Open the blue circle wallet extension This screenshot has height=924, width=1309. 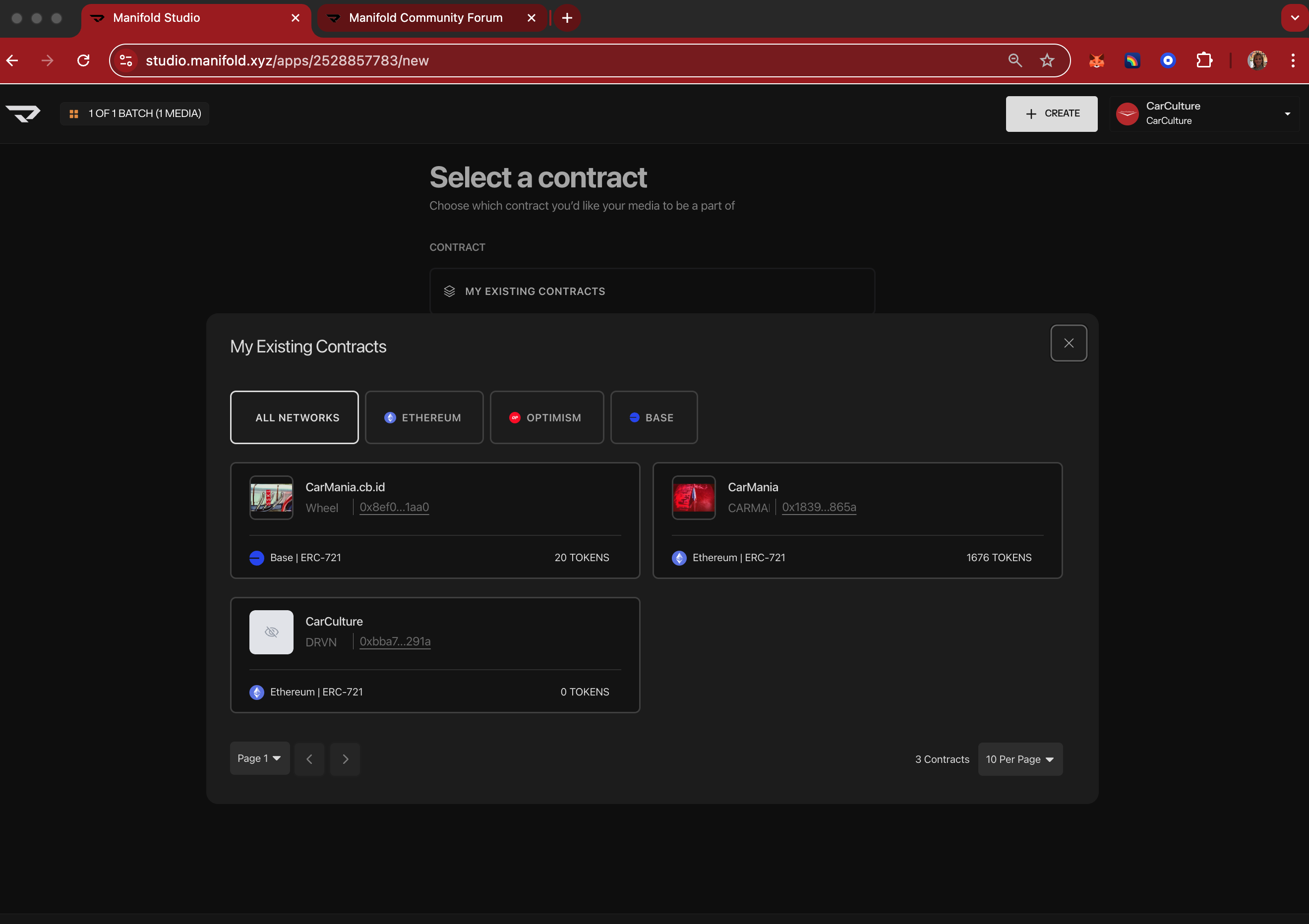[x=1168, y=60]
